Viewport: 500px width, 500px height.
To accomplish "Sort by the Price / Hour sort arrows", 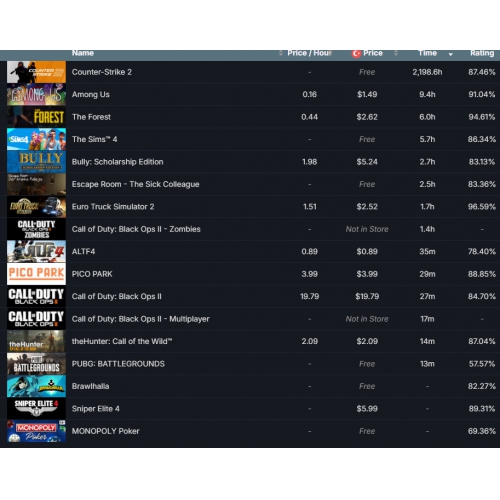I will [281, 53].
